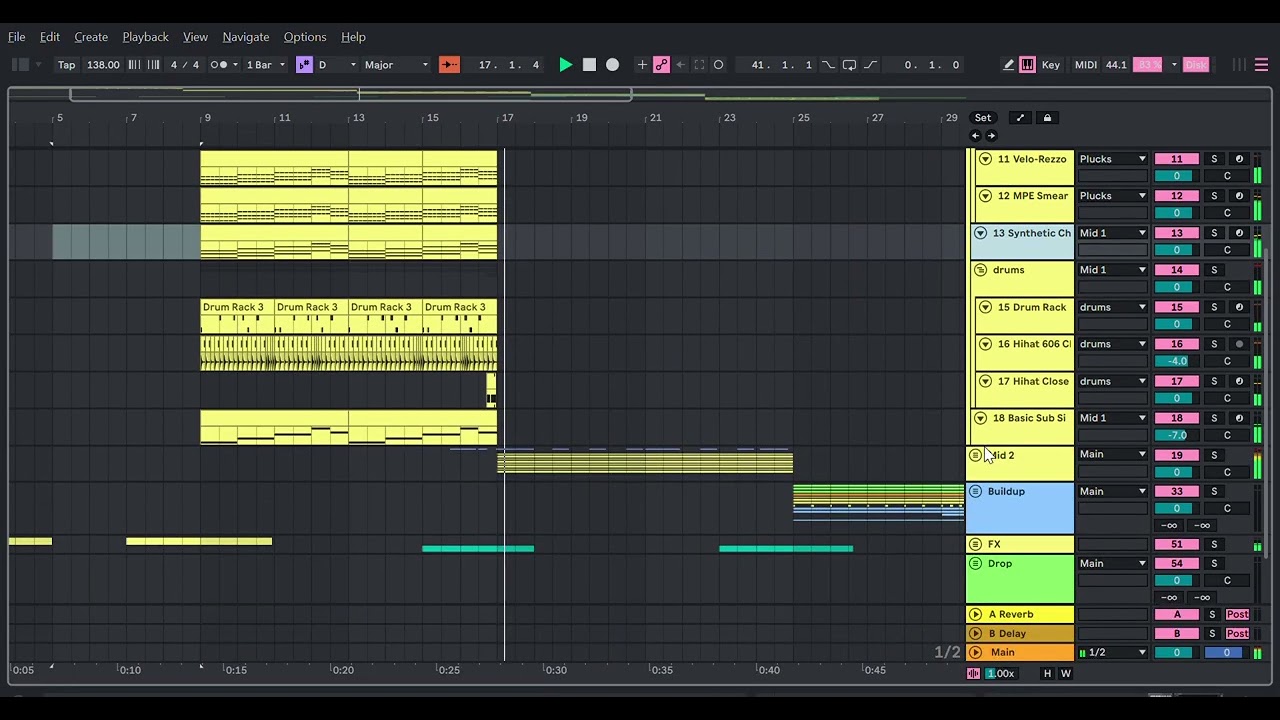
Task: Start playback with the green Play button
Action: tap(565, 65)
